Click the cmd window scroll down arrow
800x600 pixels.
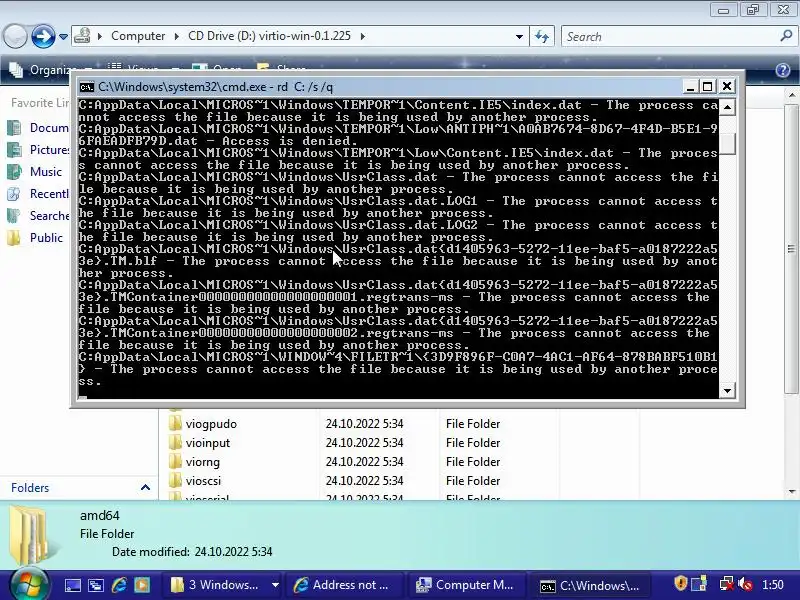(727, 391)
